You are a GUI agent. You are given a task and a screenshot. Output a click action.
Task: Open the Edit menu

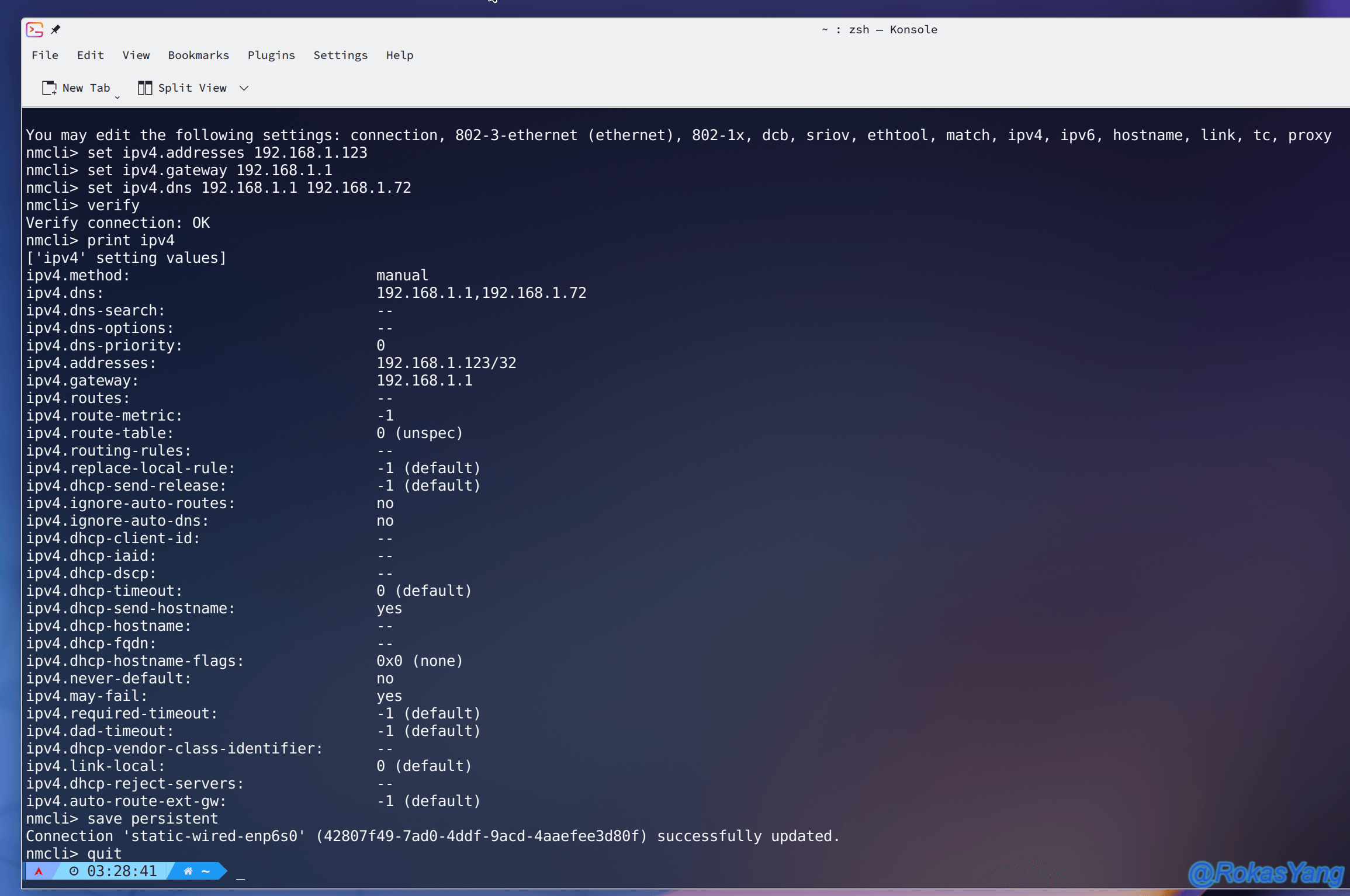[x=91, y=55]
